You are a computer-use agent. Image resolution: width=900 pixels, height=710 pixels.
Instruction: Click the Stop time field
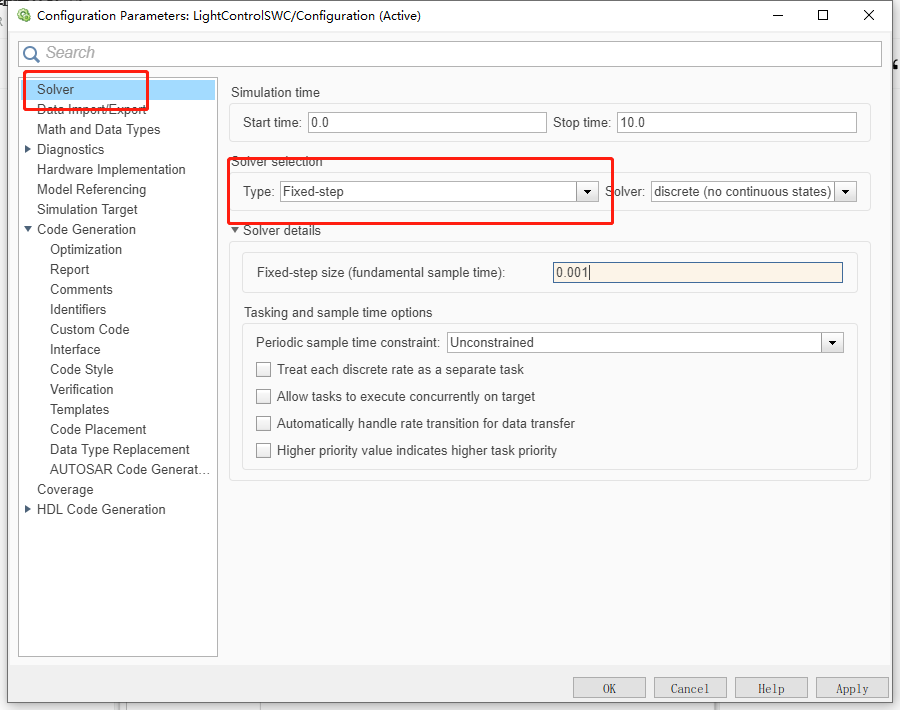click(x=736, y=122)
